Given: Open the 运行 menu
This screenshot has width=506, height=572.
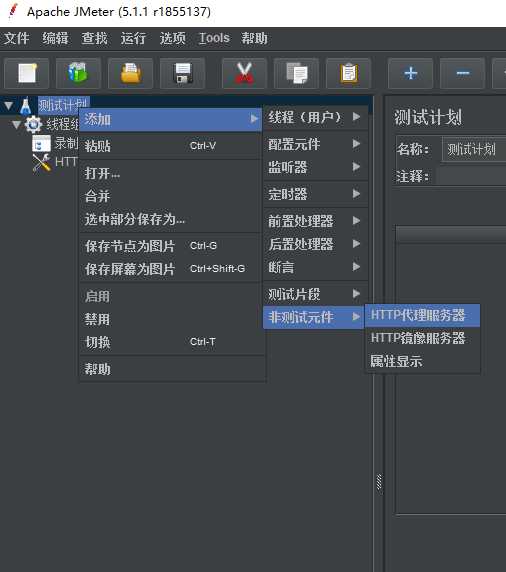Looking at the screenshot, I should click(x=133, y=38).
